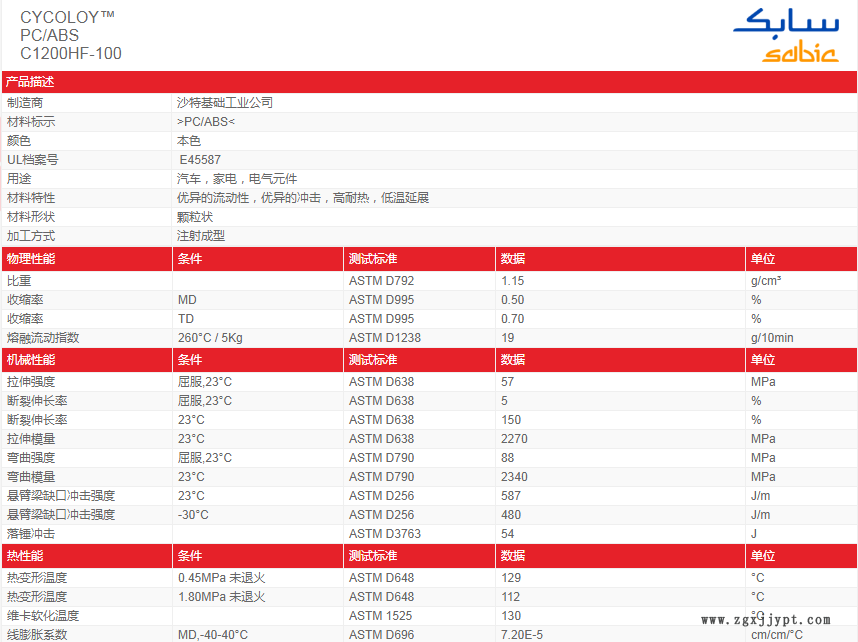The image size is (858, 642).
Task: Click 条件 header in 机械性能 section
Action: [190, 360]
